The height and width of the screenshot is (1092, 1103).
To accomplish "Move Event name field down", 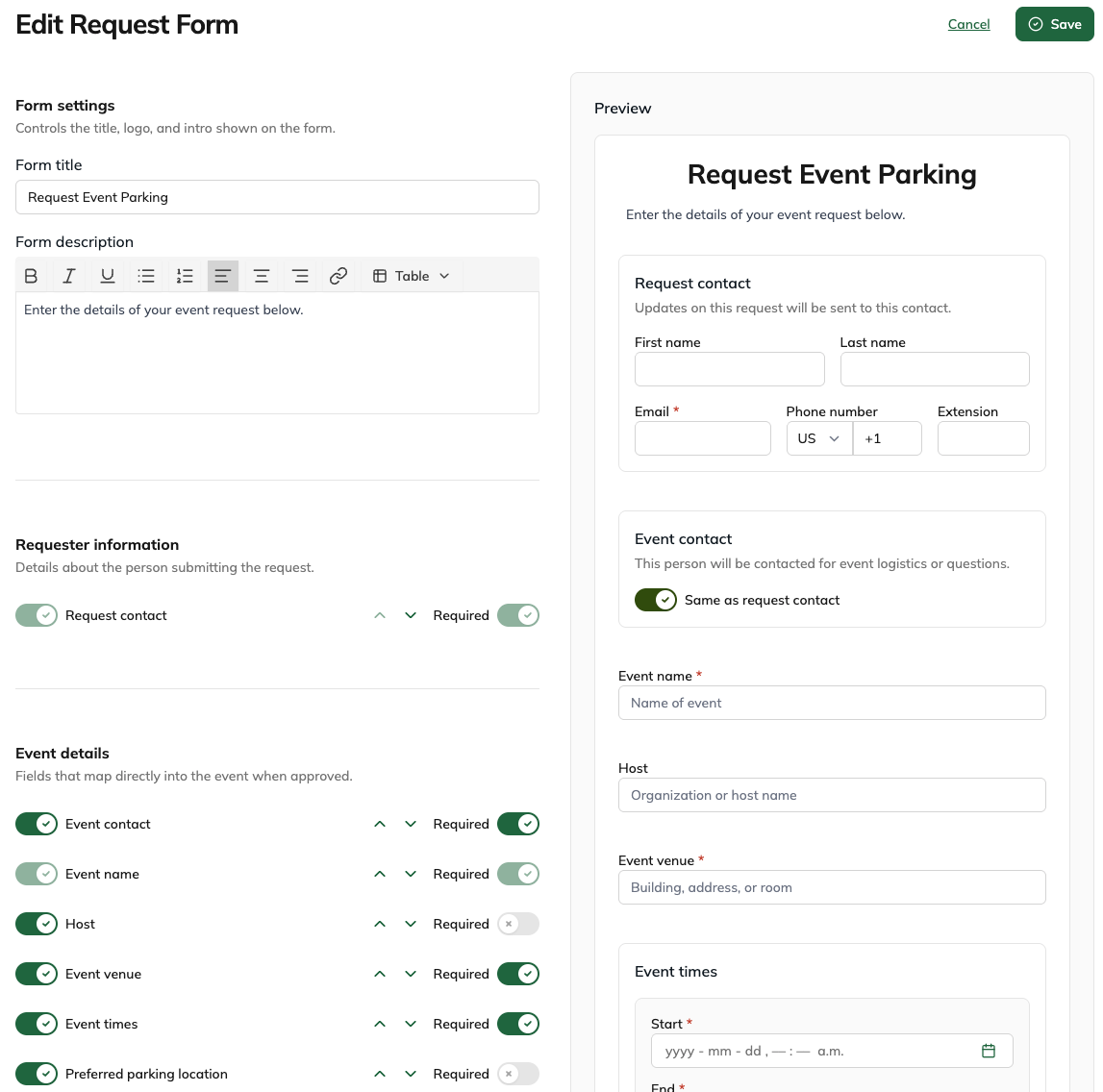I will point(411,874).
